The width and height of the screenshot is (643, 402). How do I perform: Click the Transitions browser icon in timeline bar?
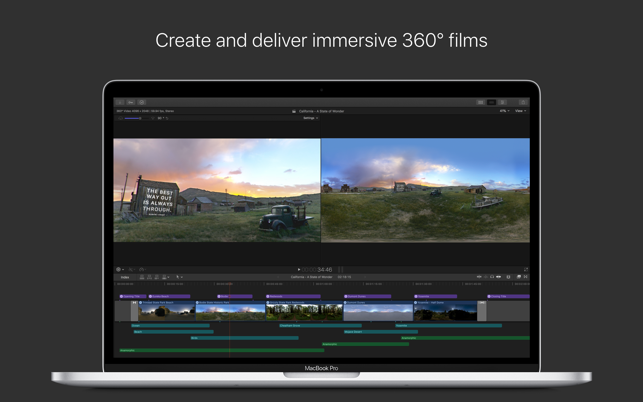click(x=526, y=277)
